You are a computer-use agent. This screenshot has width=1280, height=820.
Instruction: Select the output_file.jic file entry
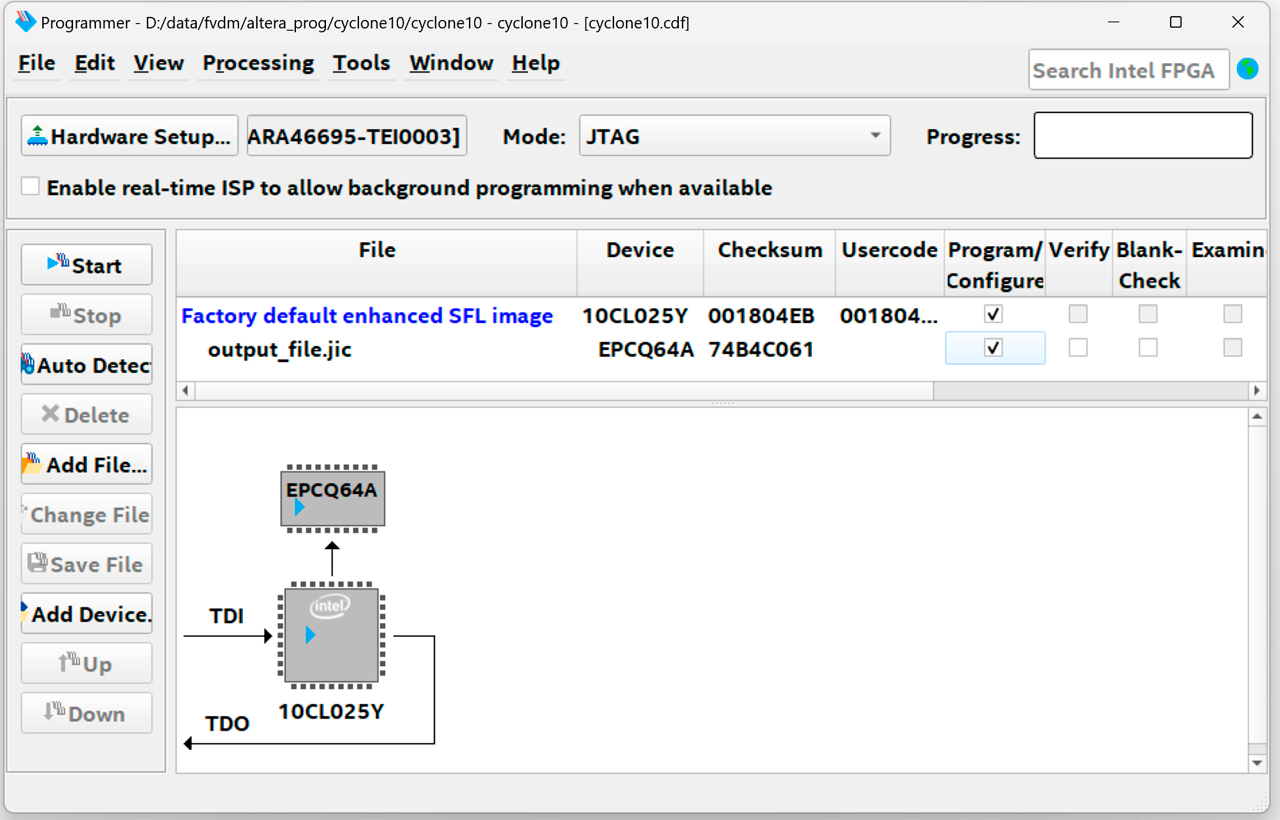point(280,349)
